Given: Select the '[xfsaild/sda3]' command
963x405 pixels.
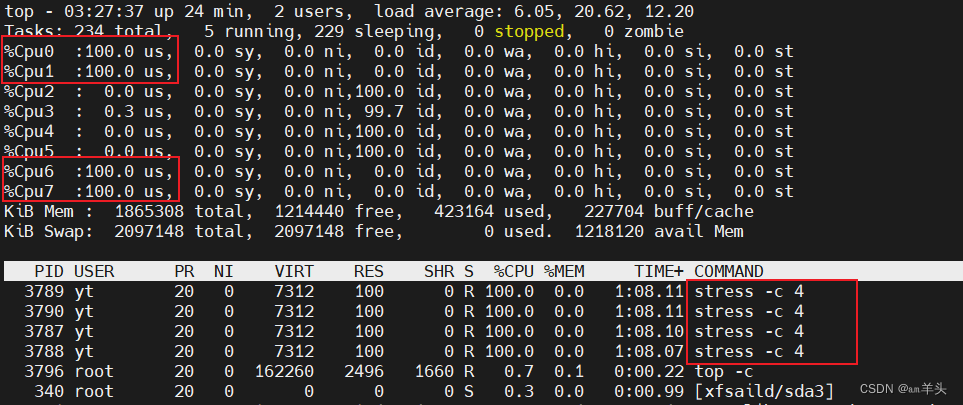Looking at the screenshot, I should pos(764,391).
